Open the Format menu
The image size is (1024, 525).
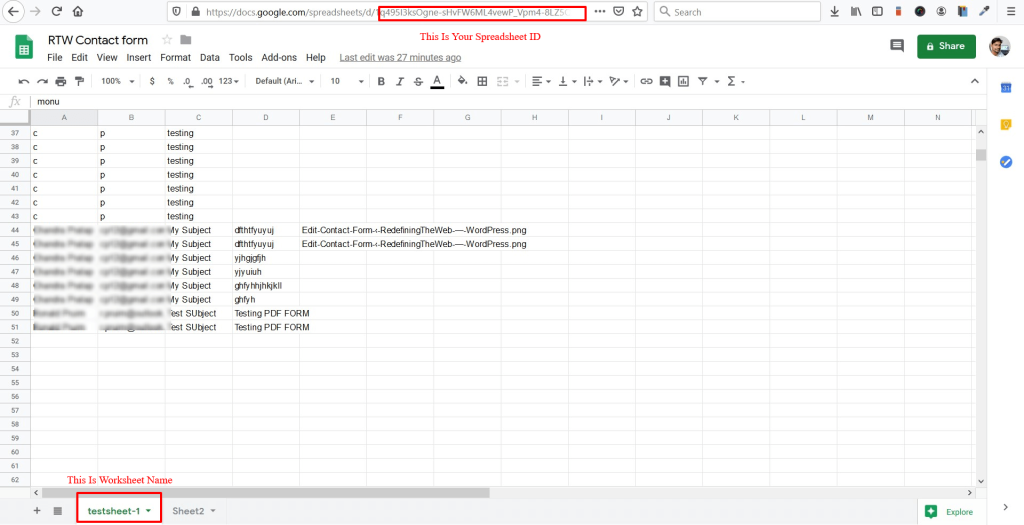pyautogui.click(x=176, y=57)
